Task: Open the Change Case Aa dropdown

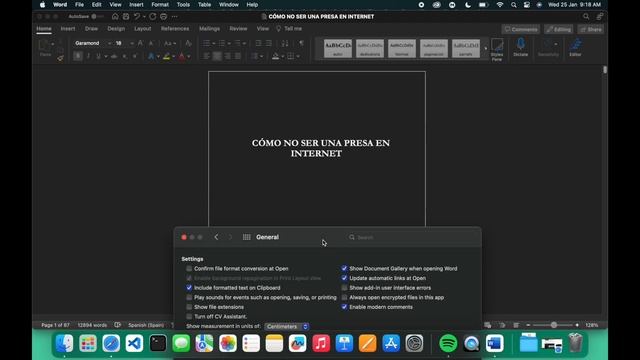Action: point(169,43)
